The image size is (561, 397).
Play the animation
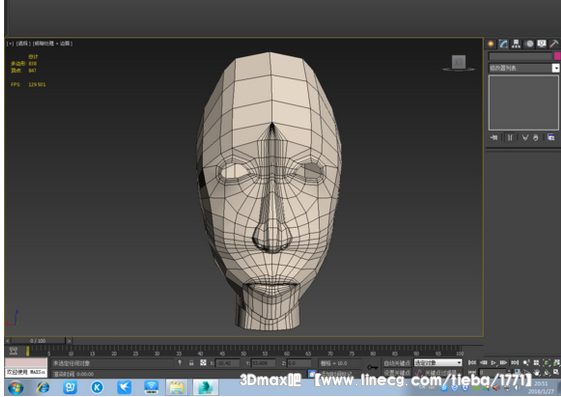[x=493, y=363]
